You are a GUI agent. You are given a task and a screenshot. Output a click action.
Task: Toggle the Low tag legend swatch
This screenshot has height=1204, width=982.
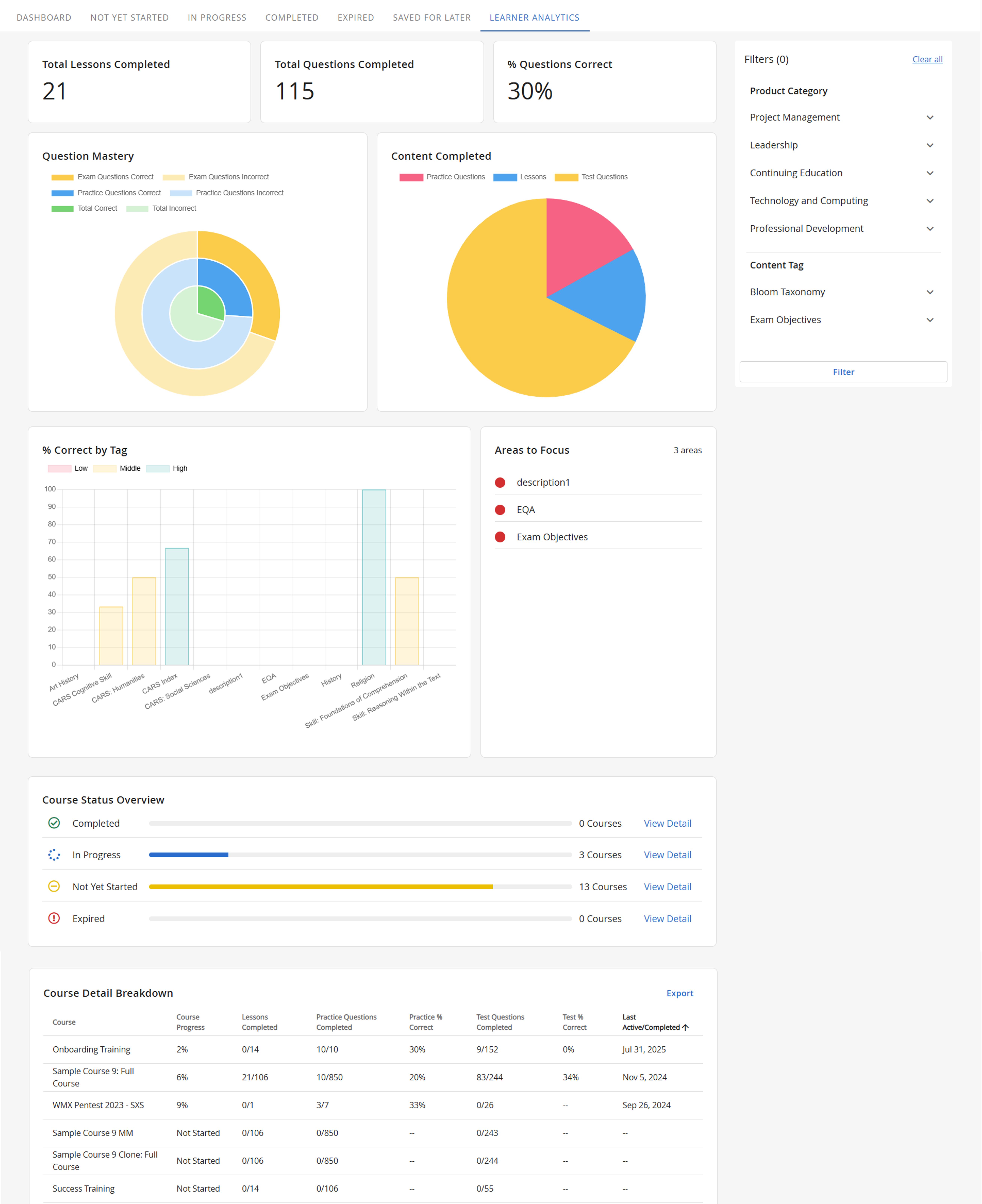point(59,468)
